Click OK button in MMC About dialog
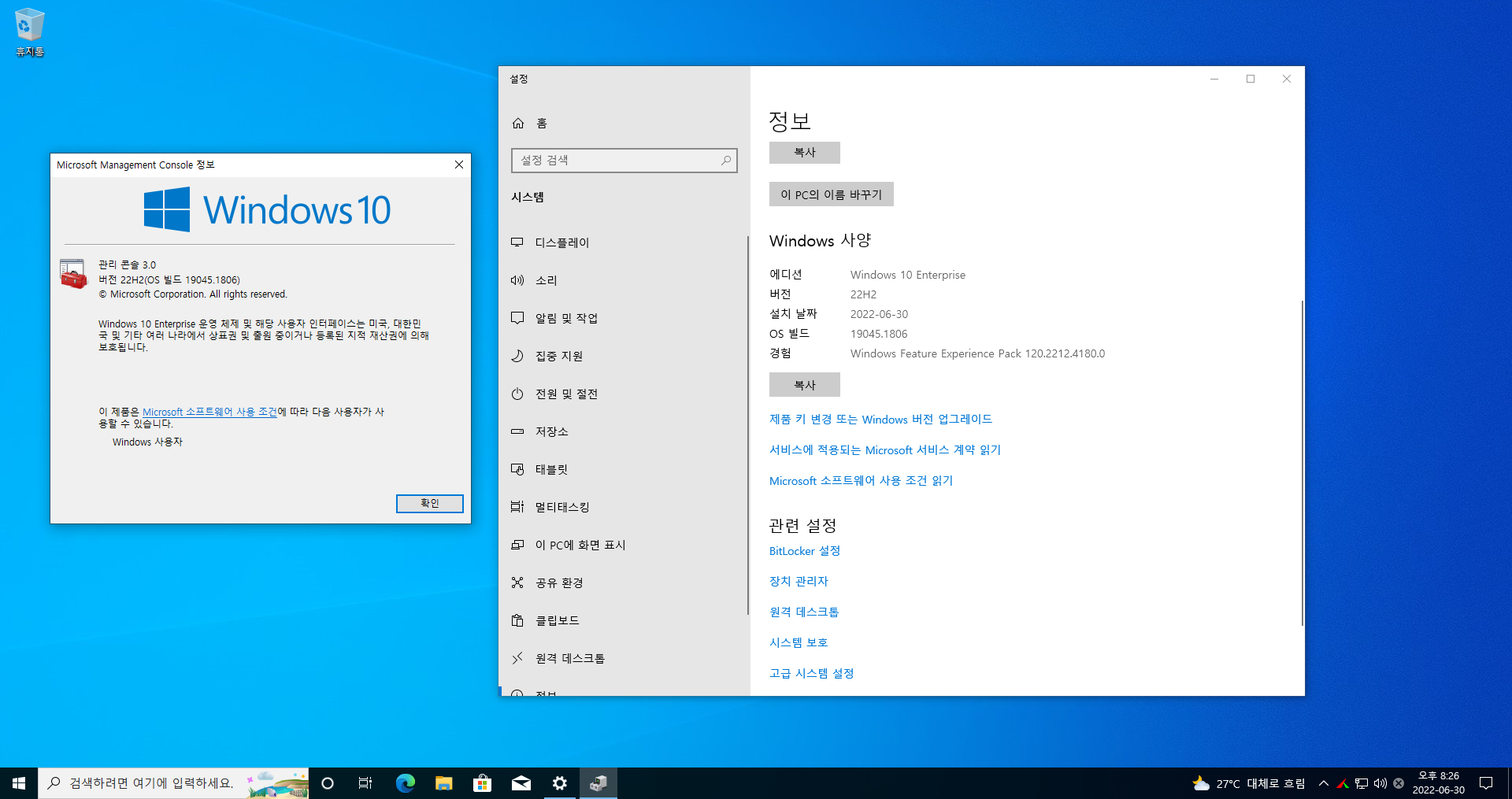This screenshot has height=799, width=1512. click(x=430, y=503)
